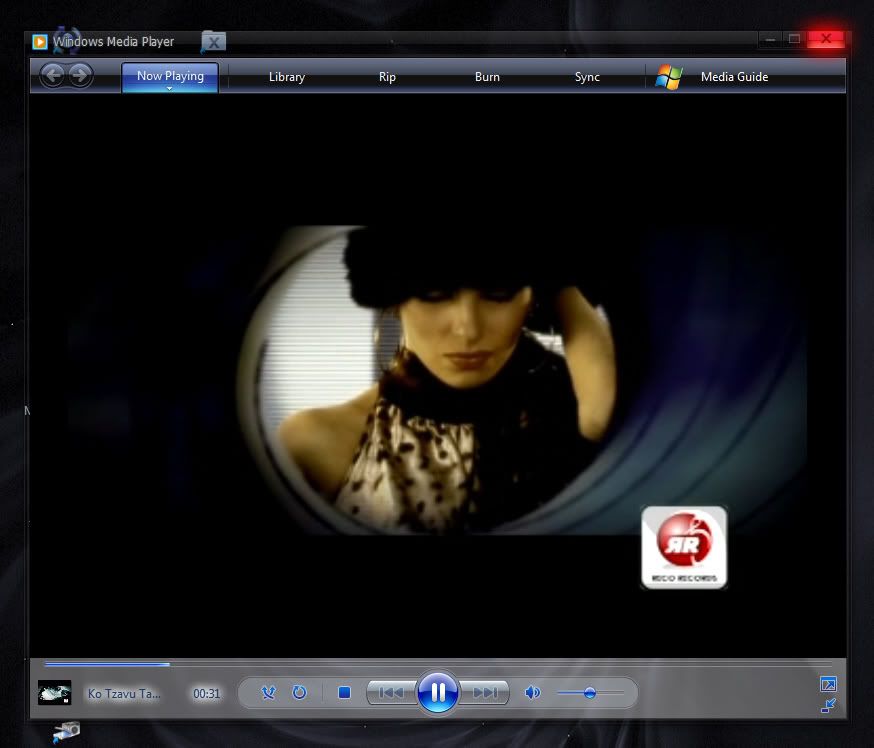Toggle repeat mode
The height and width of the screenshot is (748, 874).
(299, 692)
